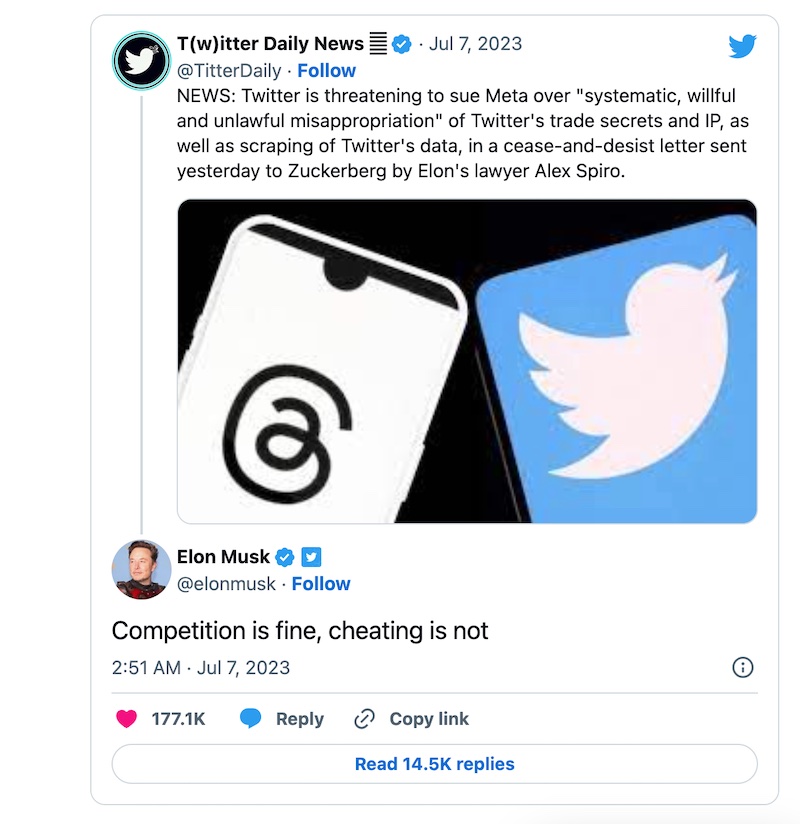Click the Reply speech bubble icon

(251, 719)
